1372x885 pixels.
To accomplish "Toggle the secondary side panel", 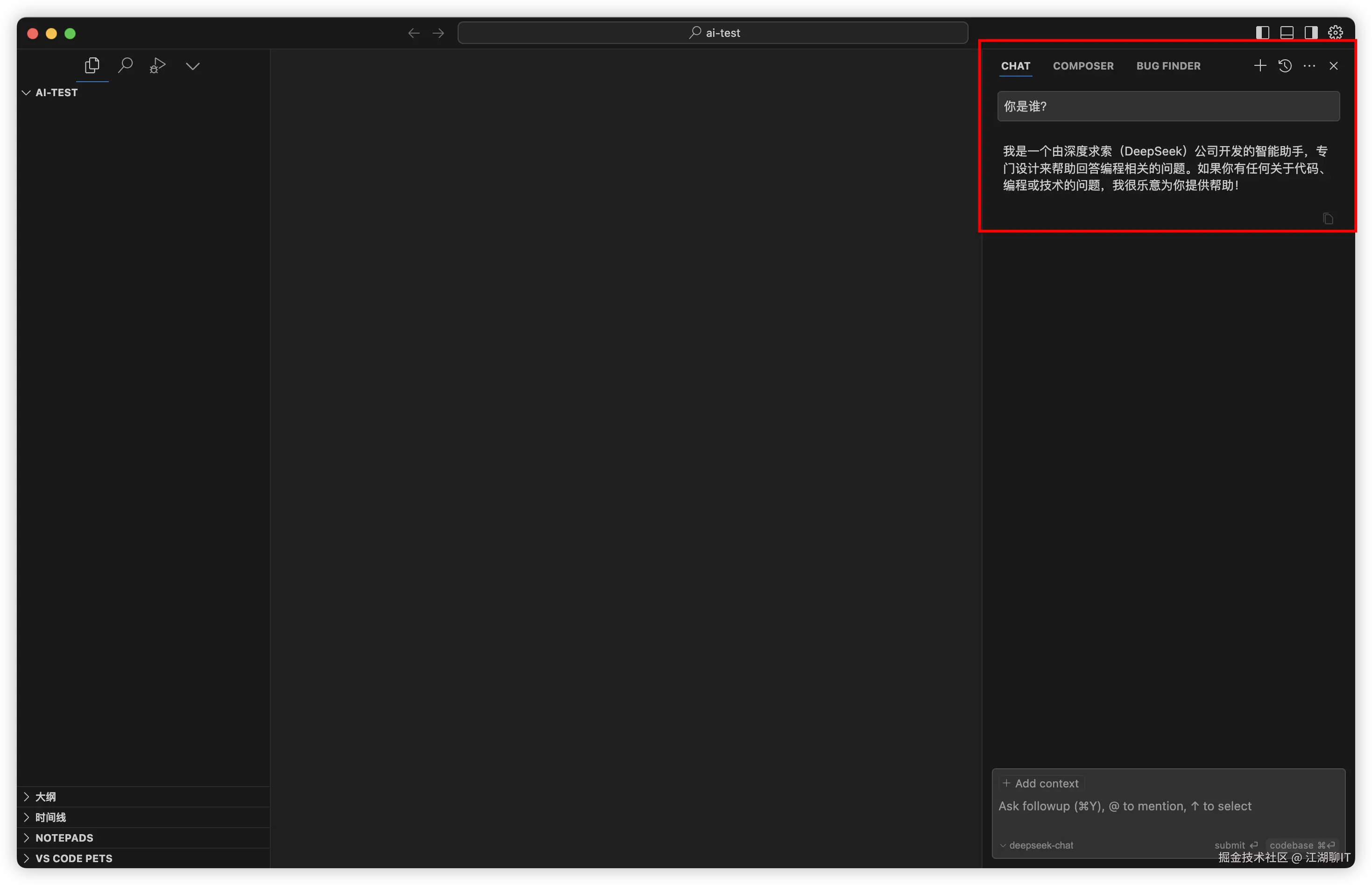I will point(1310,32).
